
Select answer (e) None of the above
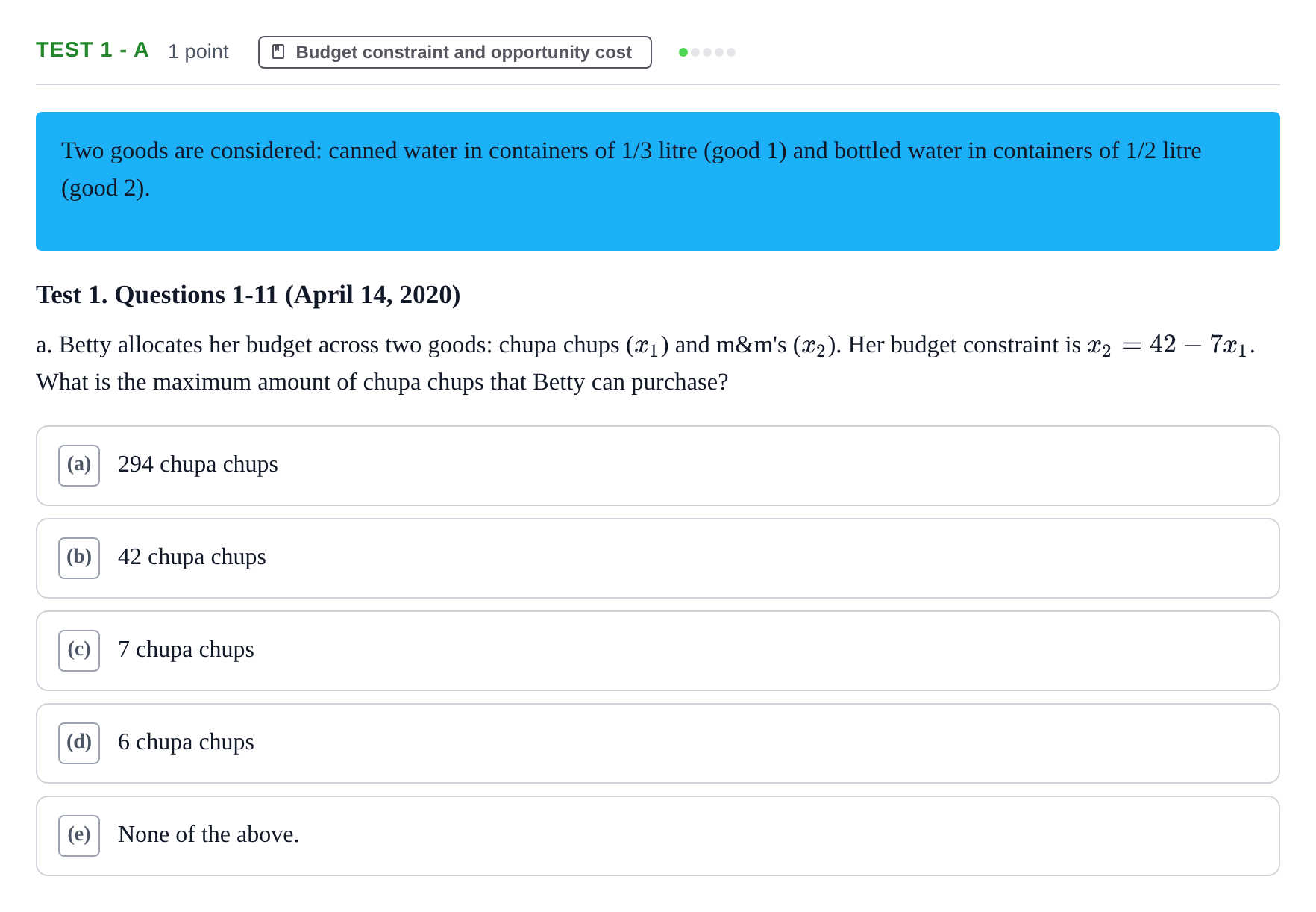pyautogui.click(x=657, y=836)
